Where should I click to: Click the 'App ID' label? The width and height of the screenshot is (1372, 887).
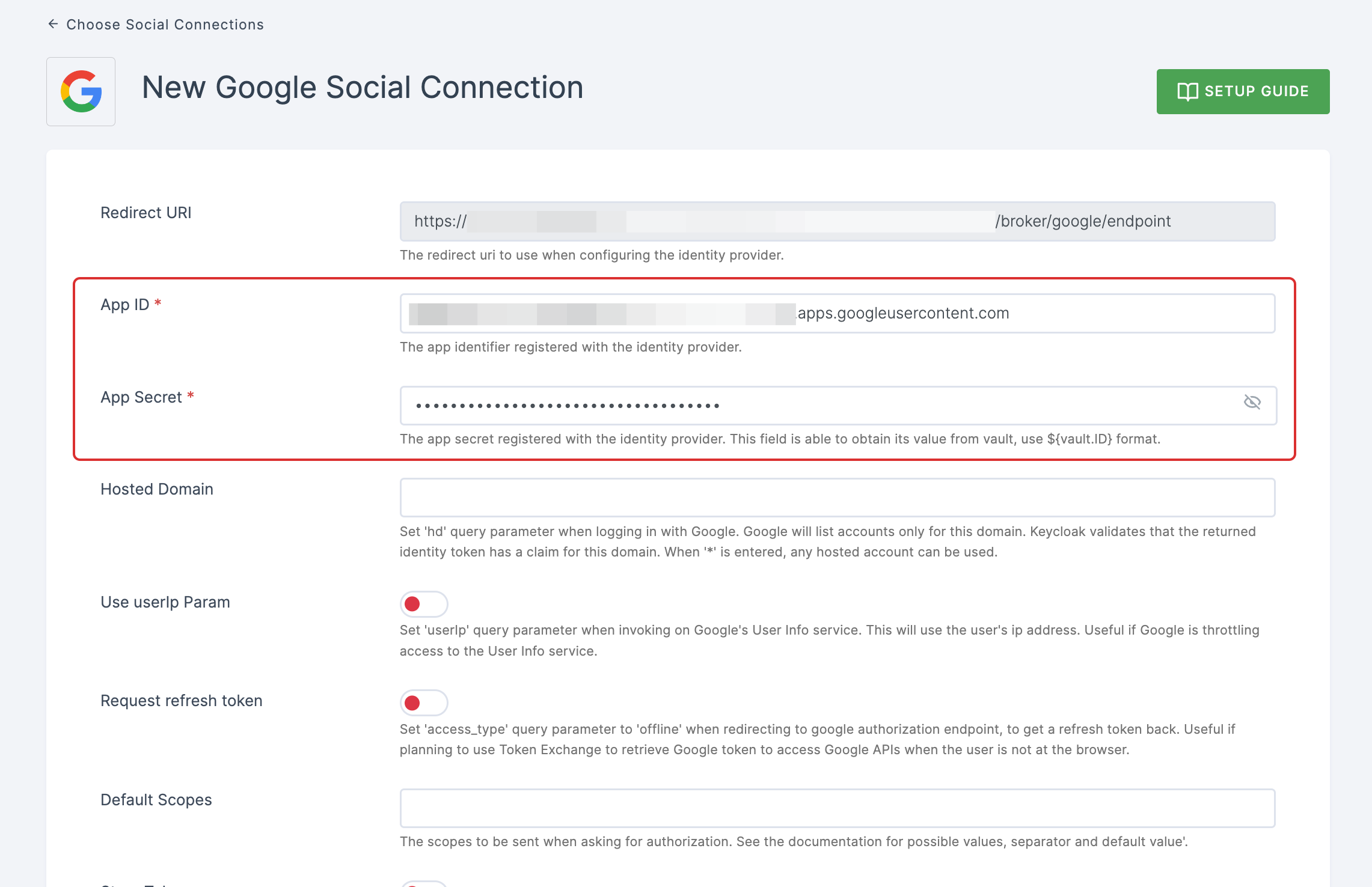click(125, 305)
